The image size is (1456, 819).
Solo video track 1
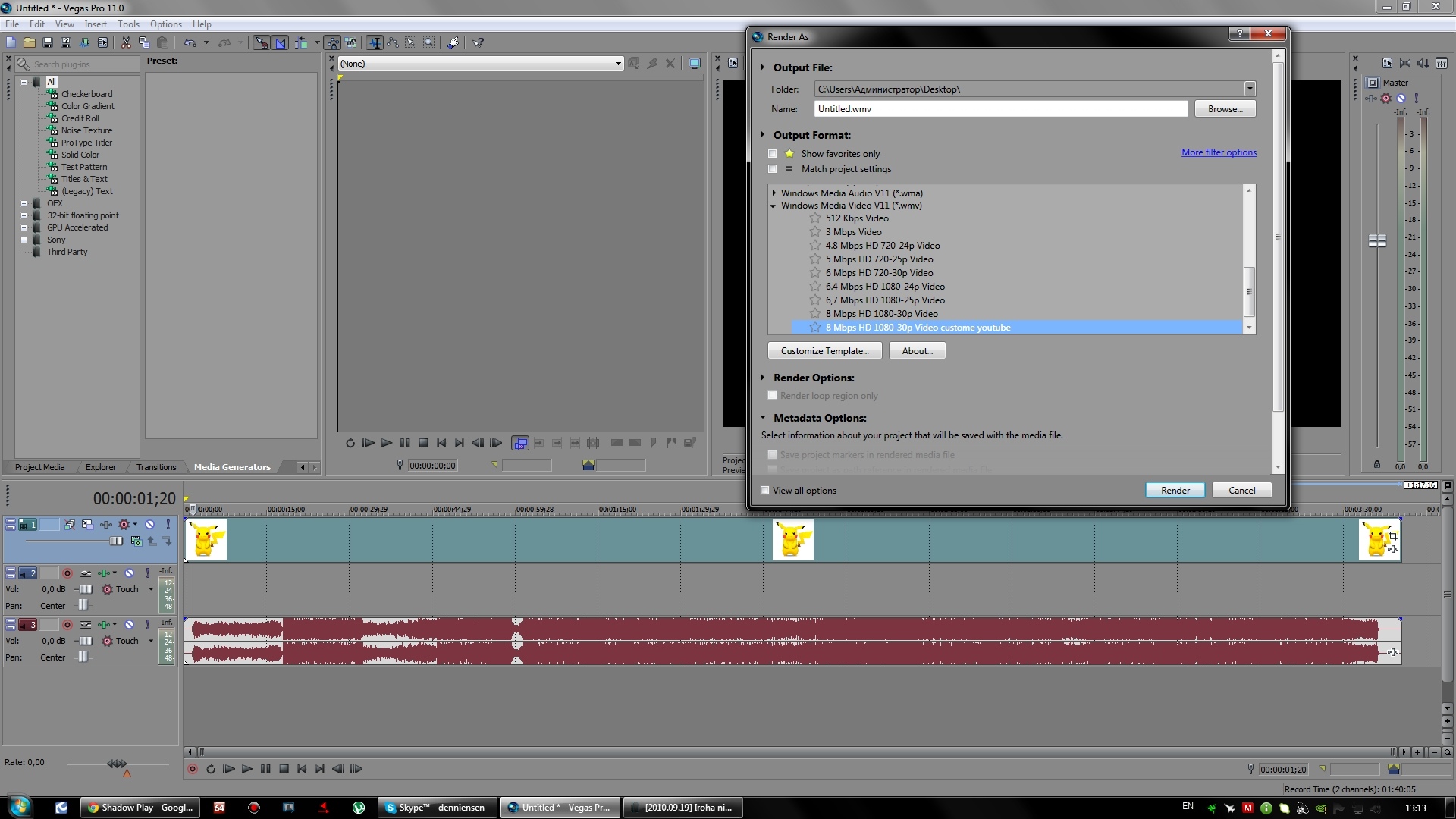click(x=168, y=525)
